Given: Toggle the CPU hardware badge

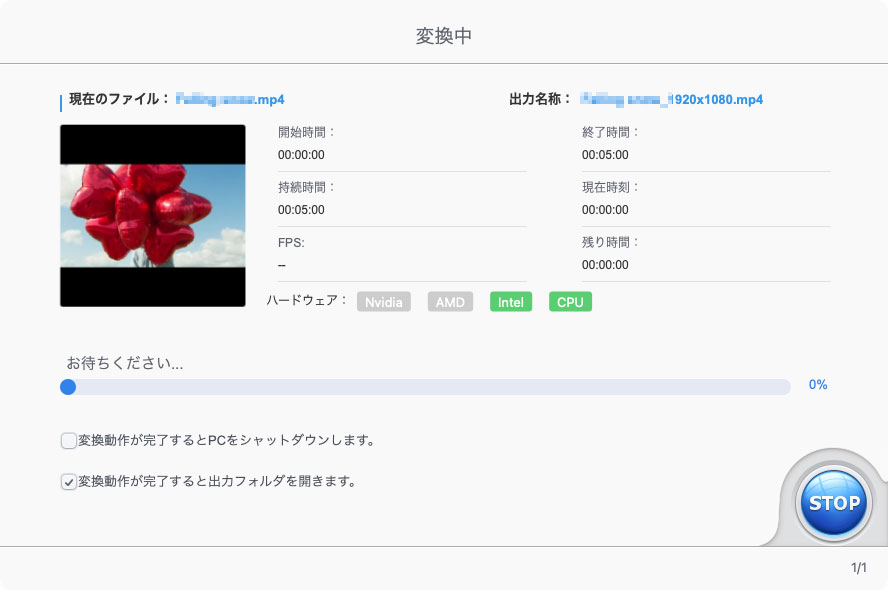Looking at the screenshot, I should [x=570, y=302].
